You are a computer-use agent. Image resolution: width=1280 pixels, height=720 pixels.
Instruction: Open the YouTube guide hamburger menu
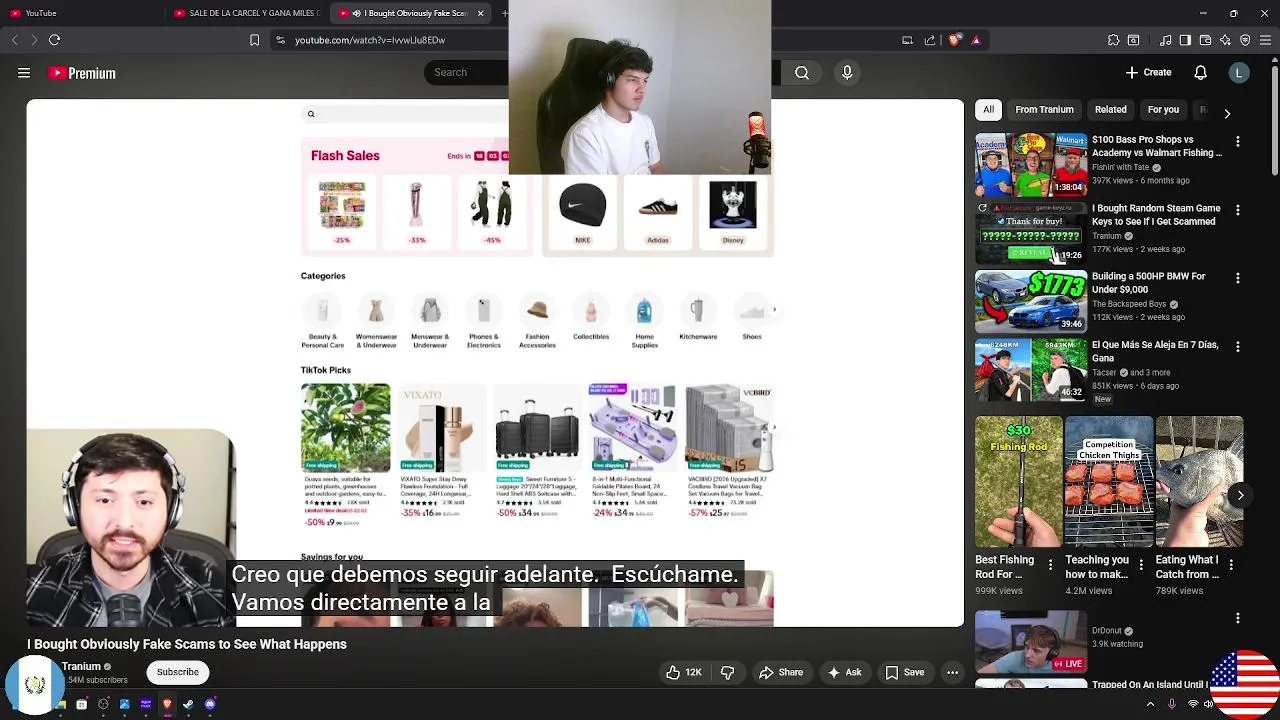pyautogui.click(x=24, y=73)
